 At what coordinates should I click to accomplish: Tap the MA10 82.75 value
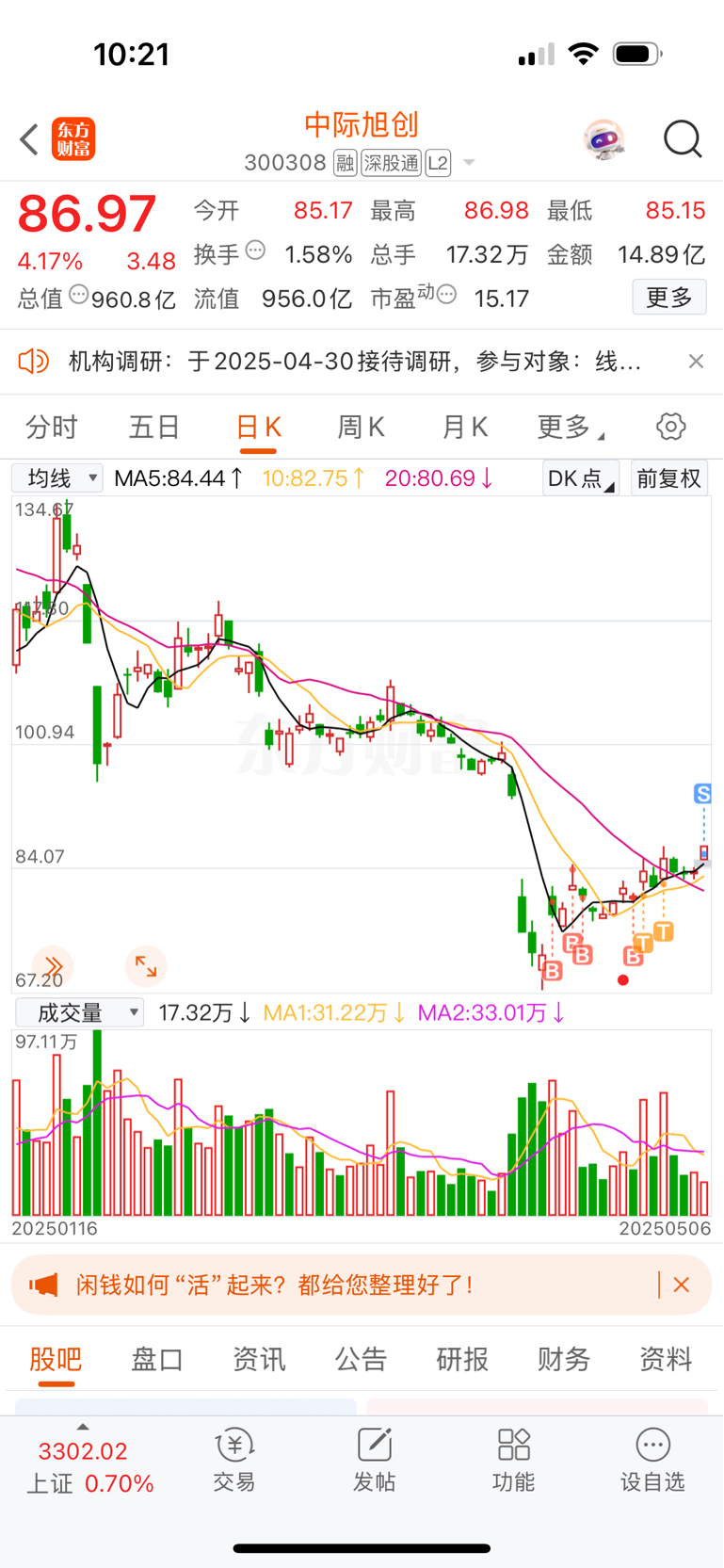pyautogui.click(x=314, y=478)
